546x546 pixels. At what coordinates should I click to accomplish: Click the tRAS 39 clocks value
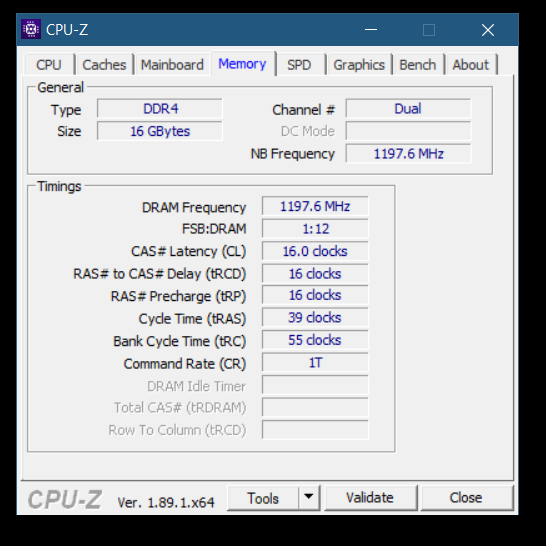(x=315, y=318)
